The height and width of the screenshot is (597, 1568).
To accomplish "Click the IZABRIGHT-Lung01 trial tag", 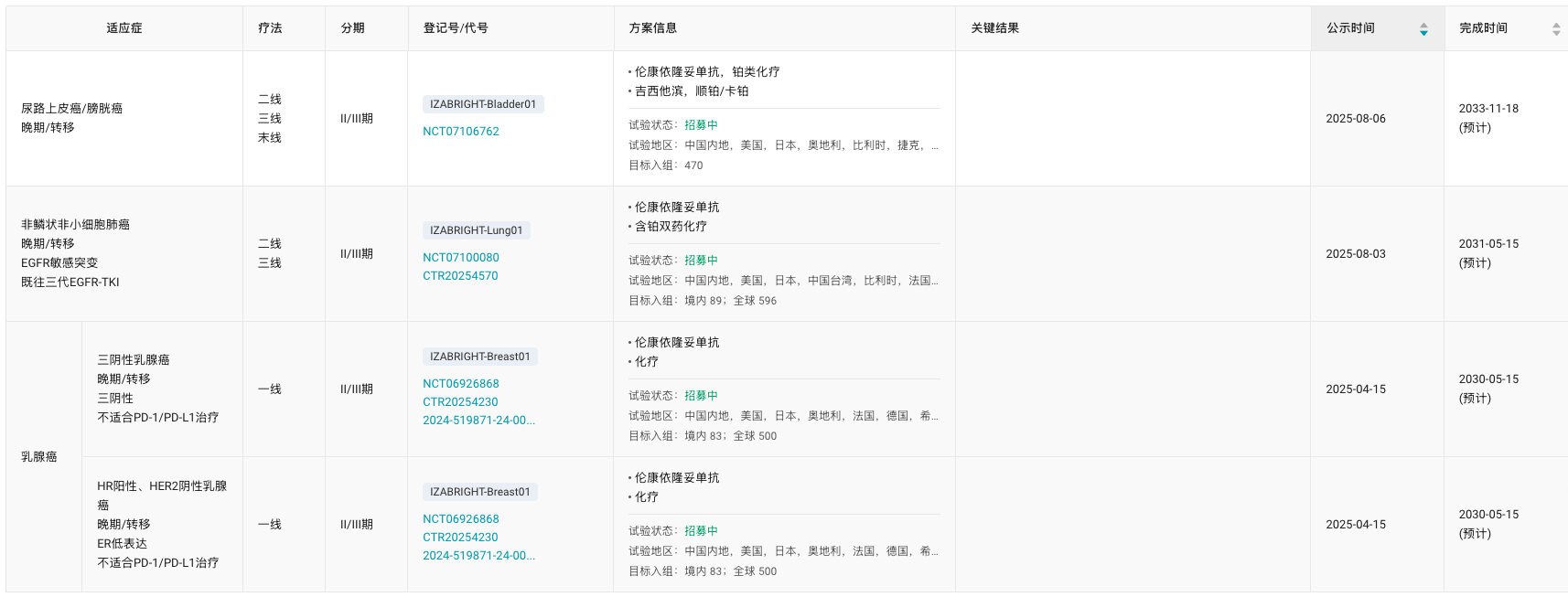I will point(477,230).
